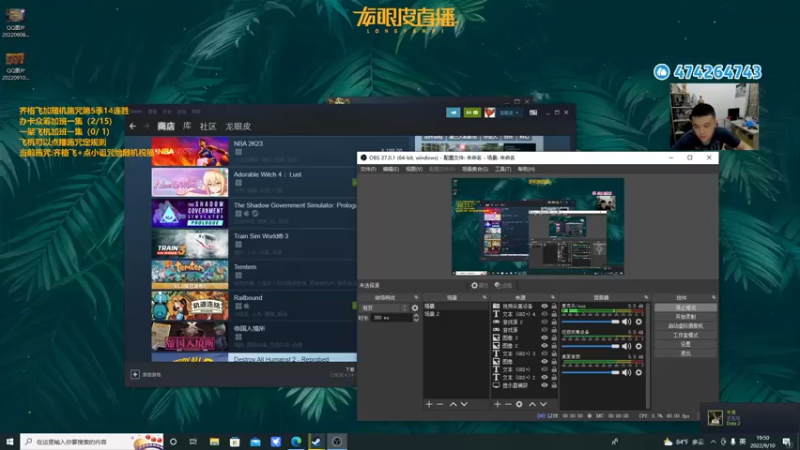Show hidden system tray icons chevron
Viewport: 800px width, 450px height.
pyautogui.click(x=713, y=441)
